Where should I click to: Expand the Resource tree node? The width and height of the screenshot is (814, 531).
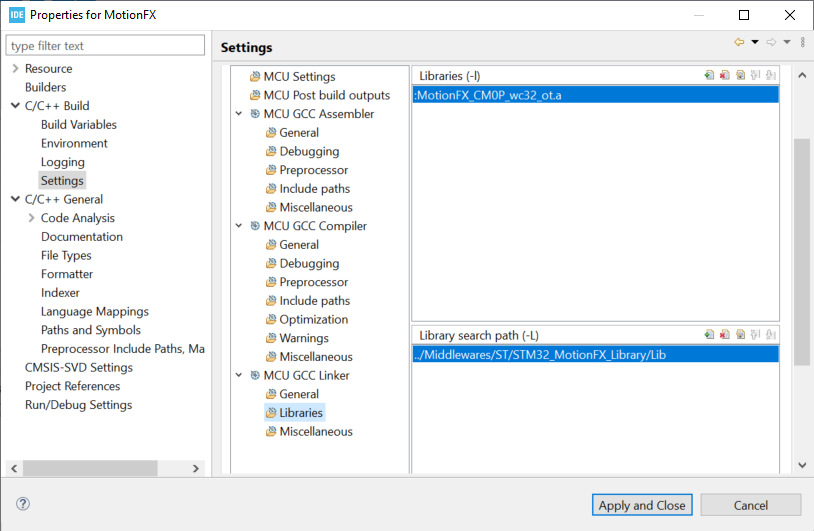[15, 68]
